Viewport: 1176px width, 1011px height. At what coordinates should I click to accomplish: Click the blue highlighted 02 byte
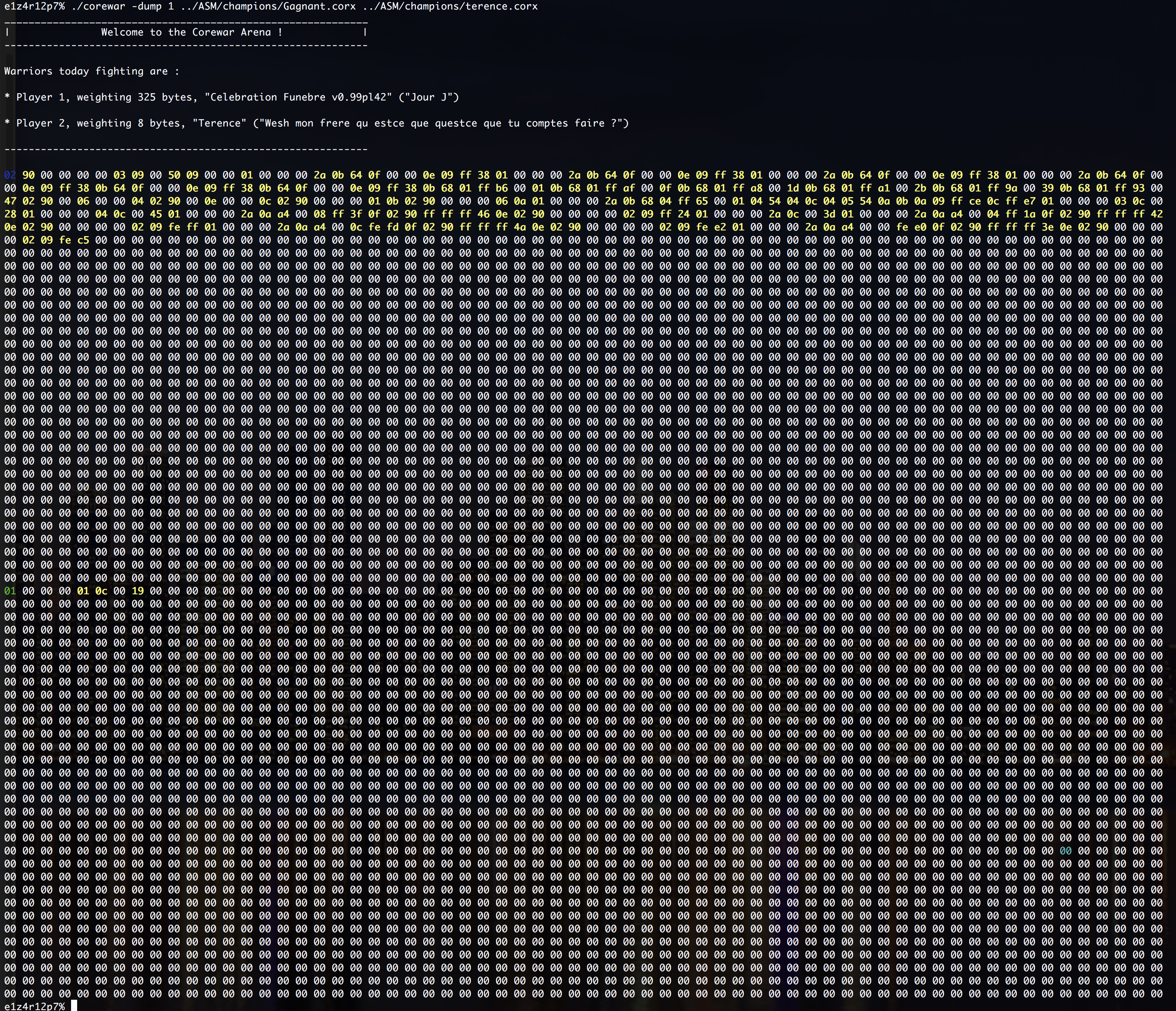coord(10,175)
